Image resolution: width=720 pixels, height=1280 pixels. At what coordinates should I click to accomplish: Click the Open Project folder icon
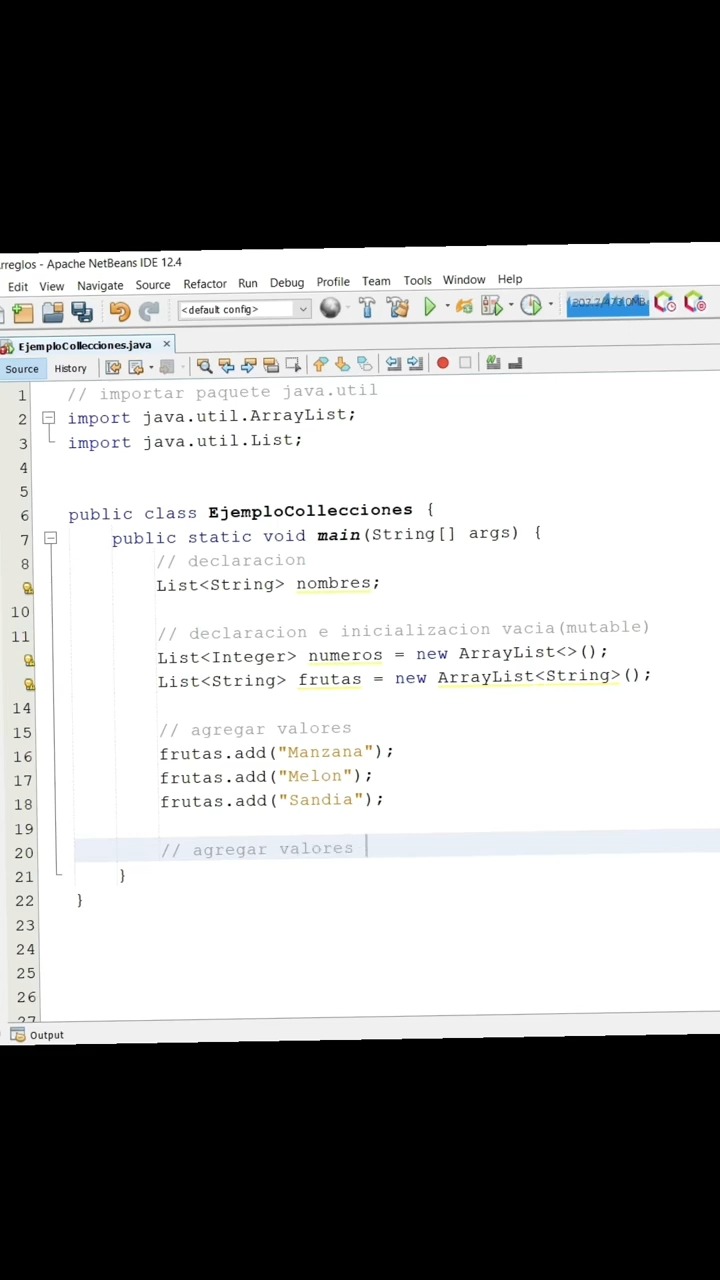[53, 311]
